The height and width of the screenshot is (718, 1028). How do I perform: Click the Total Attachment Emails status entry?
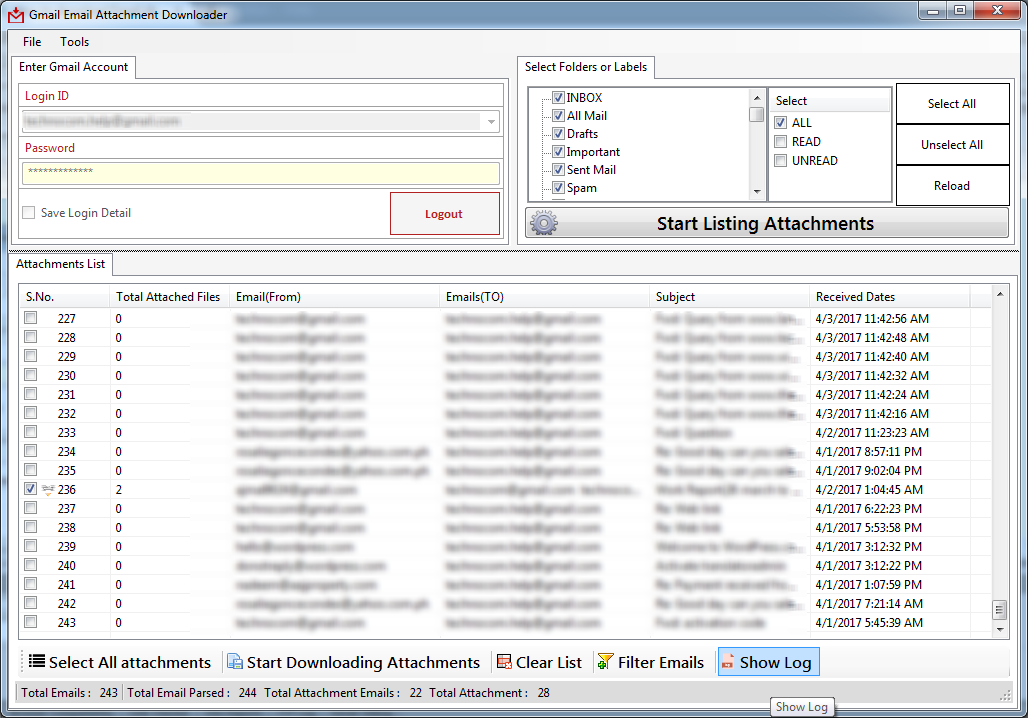[343, 692]
